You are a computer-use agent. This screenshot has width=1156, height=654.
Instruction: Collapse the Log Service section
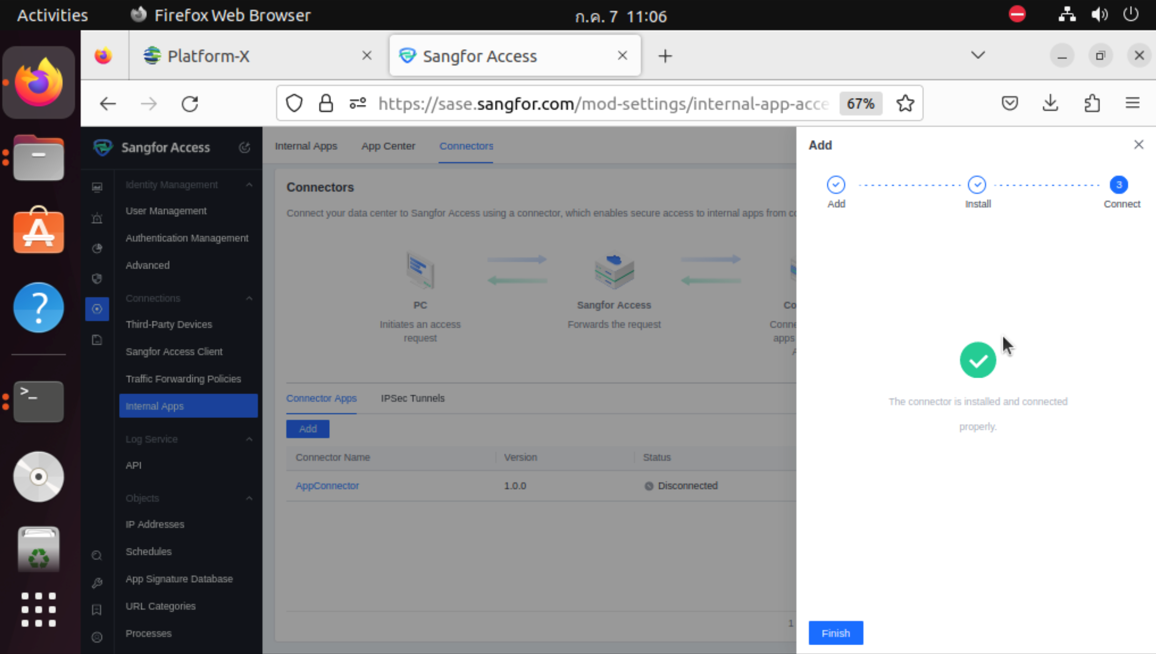pos(249,439)
